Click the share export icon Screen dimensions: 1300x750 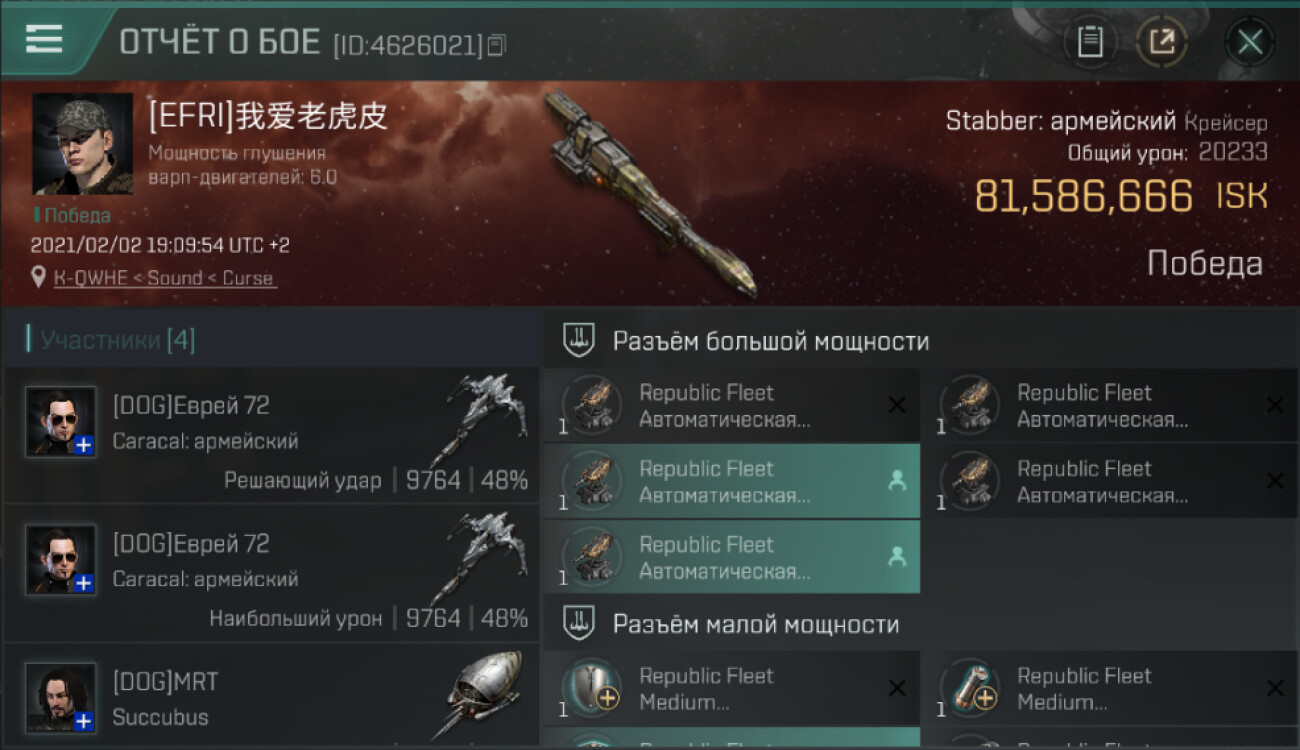click(x=1161, y=42)
